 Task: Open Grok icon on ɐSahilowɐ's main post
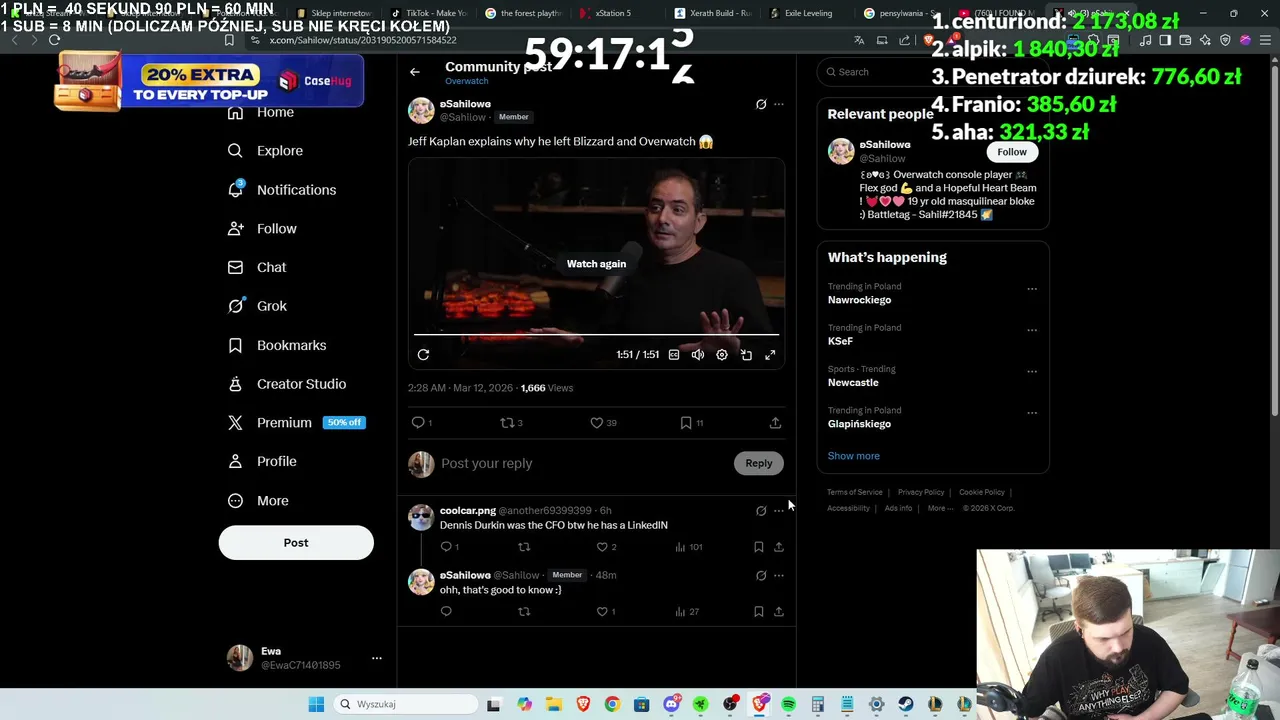click(x=761, y=104)
